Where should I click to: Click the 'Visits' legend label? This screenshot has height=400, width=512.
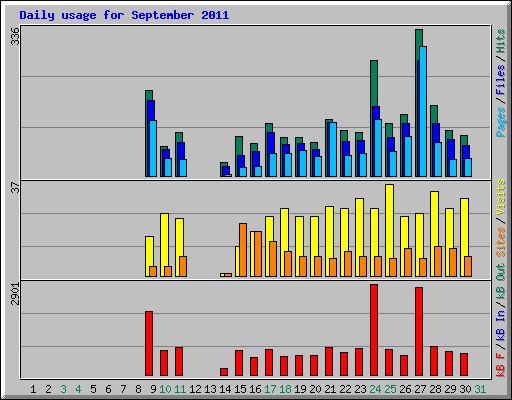point(501,197)
